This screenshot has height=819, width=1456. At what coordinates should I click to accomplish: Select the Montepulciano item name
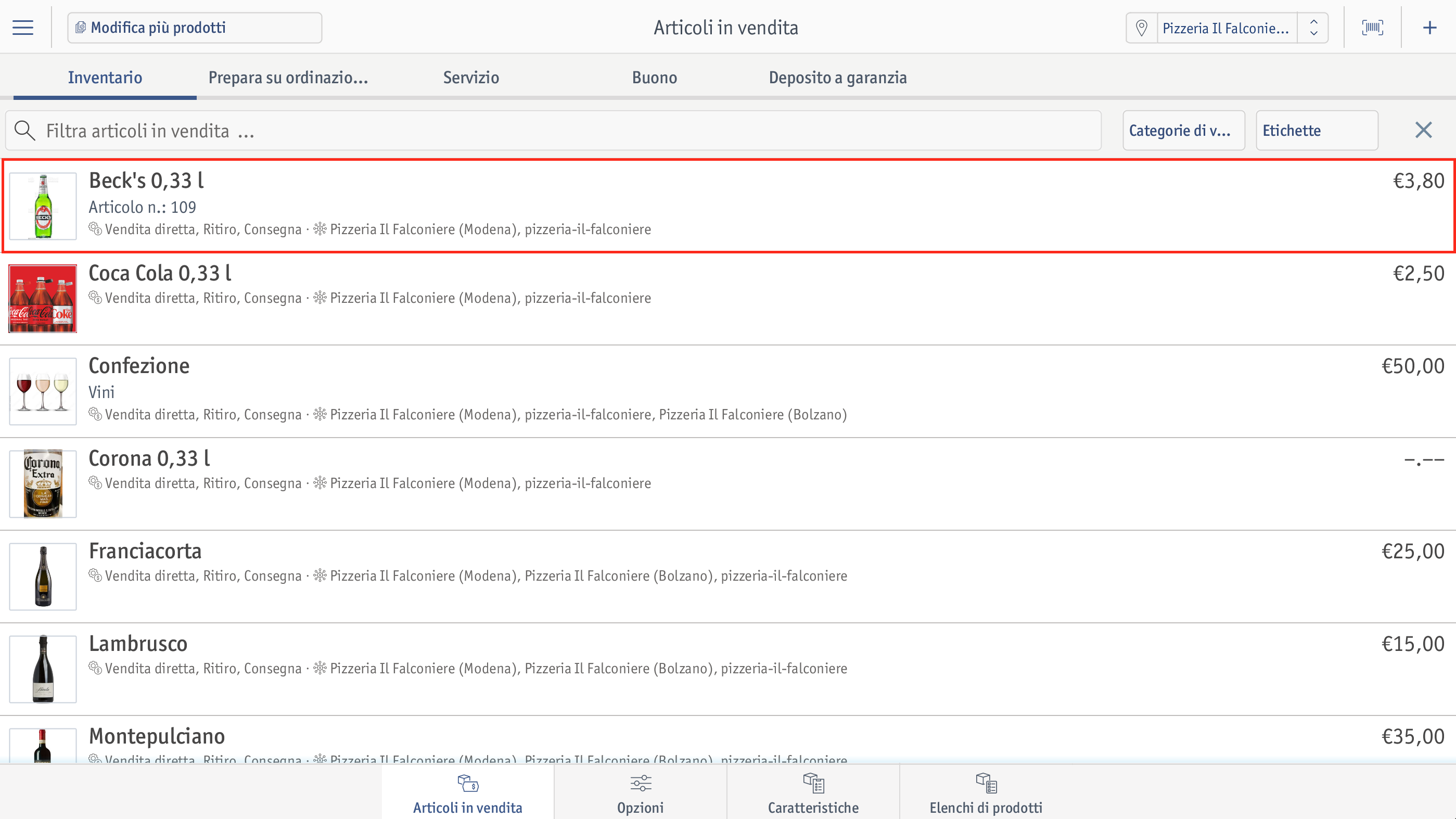coord(157,736)
